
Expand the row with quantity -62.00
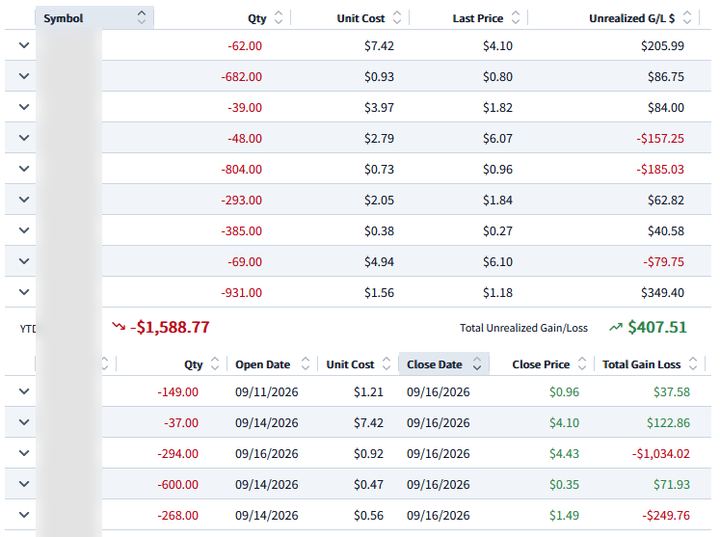[x=24, y=45]
